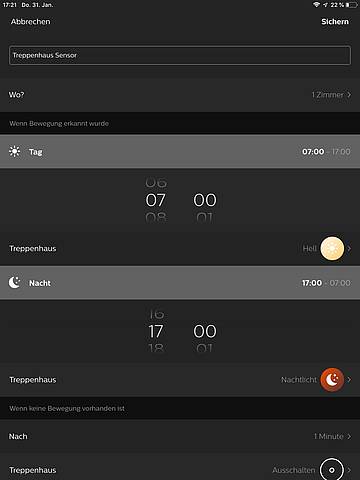Open the Hell scene circle icon

click(332, 248)
